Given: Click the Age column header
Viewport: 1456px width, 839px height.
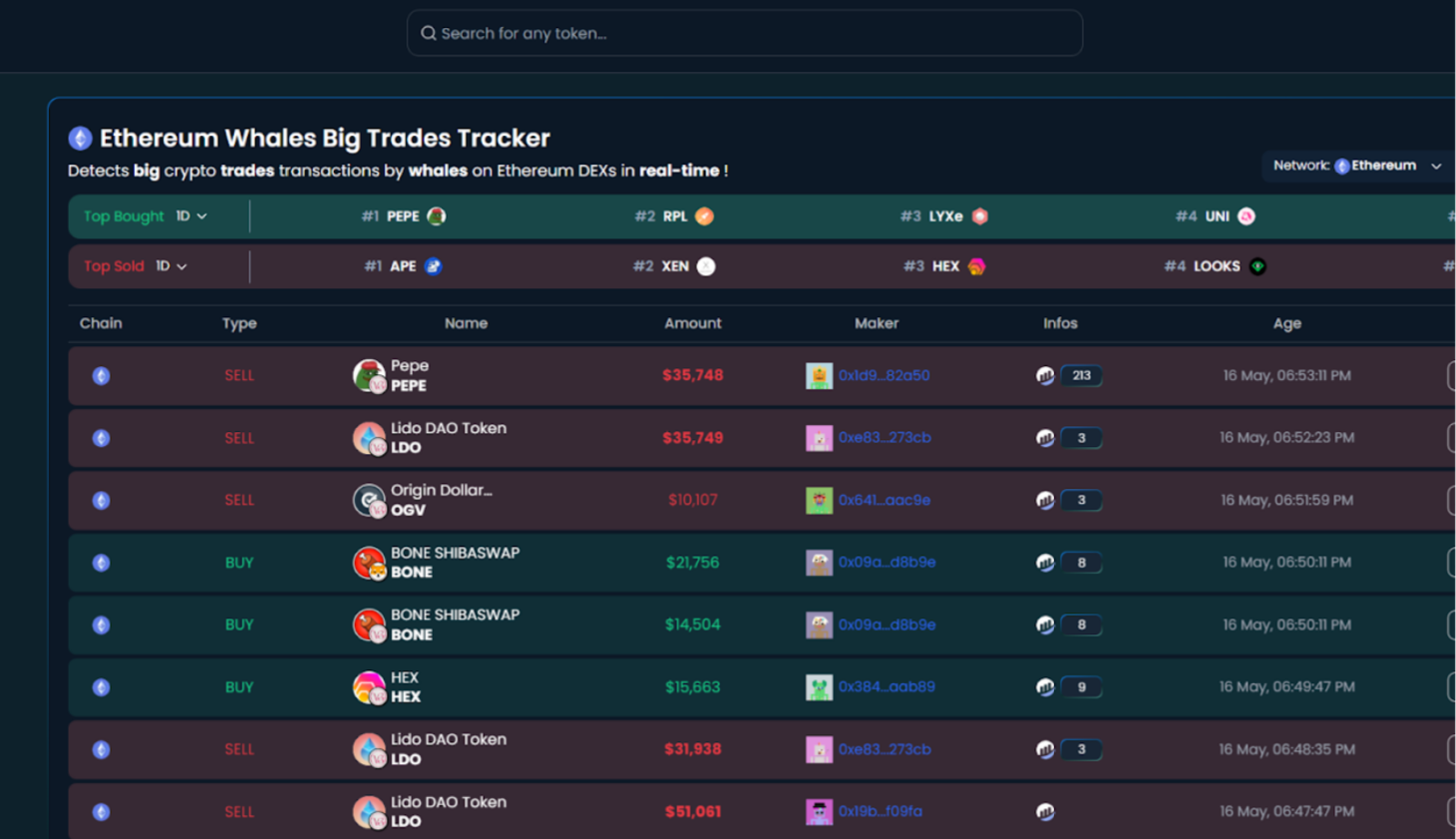Looking at the screenshot, I should point(1286,323).
